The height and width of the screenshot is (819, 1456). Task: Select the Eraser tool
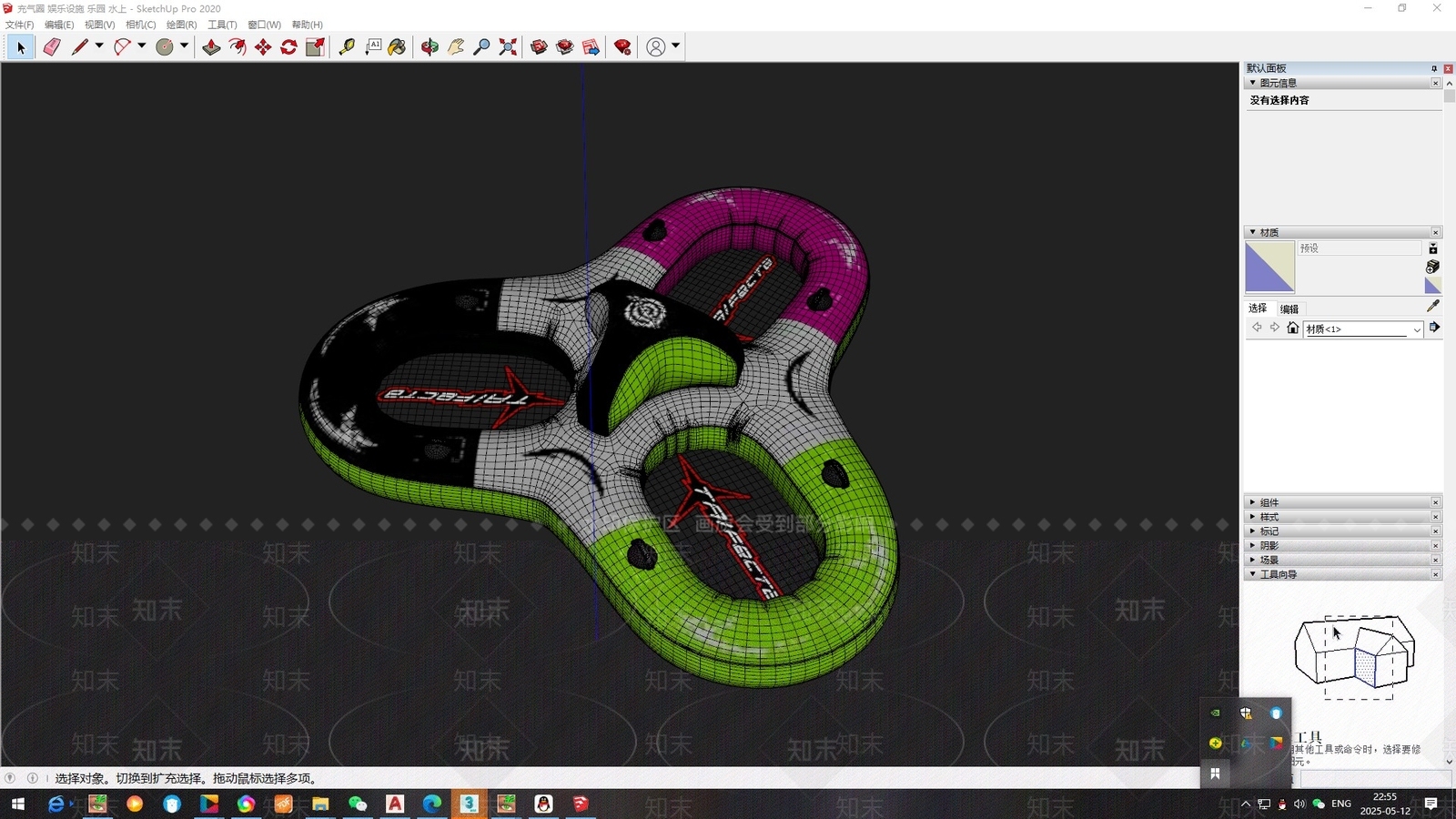pos(52,46)
